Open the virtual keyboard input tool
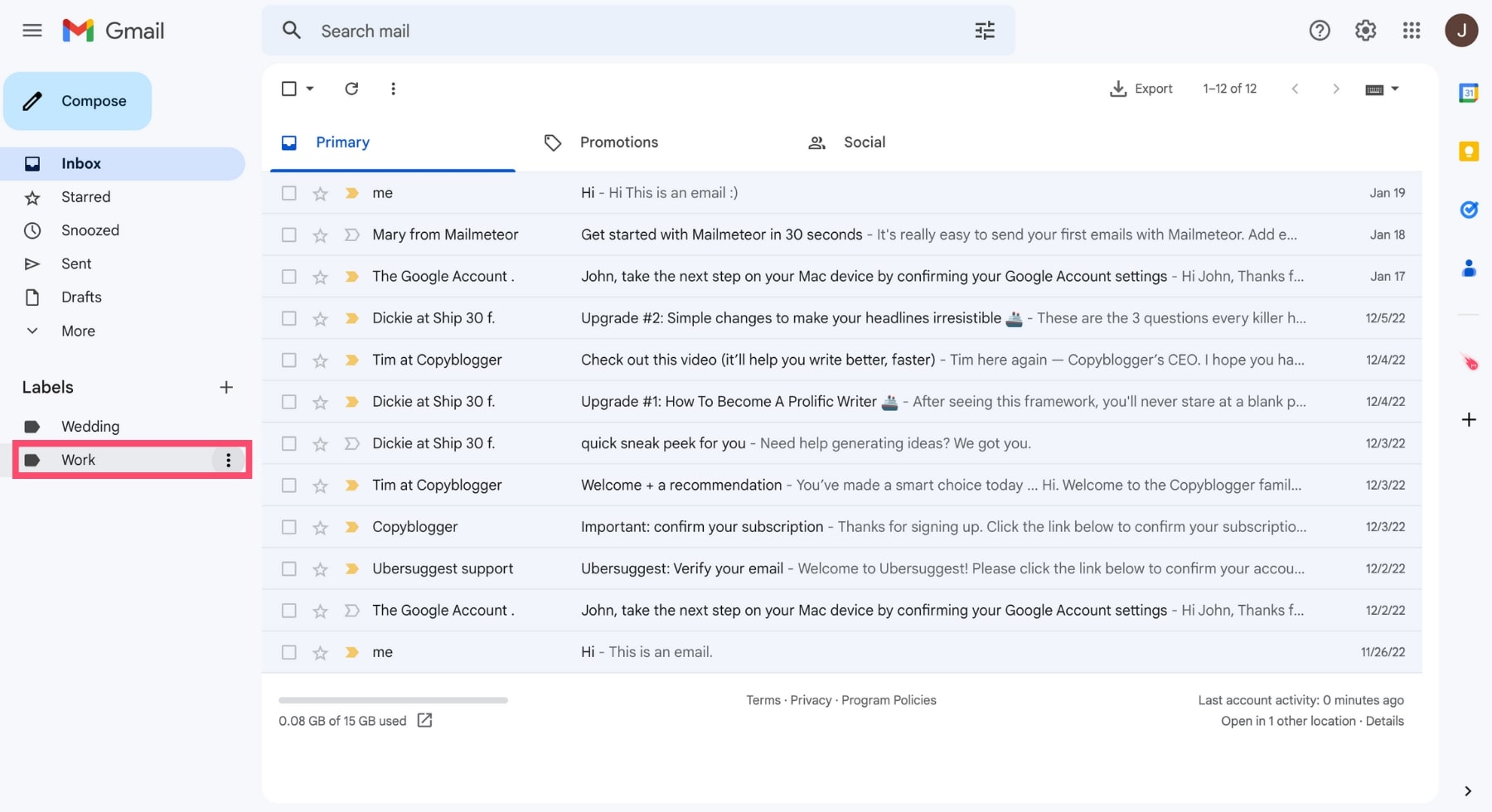1492x812 pixels. [x=1373, y=89]
